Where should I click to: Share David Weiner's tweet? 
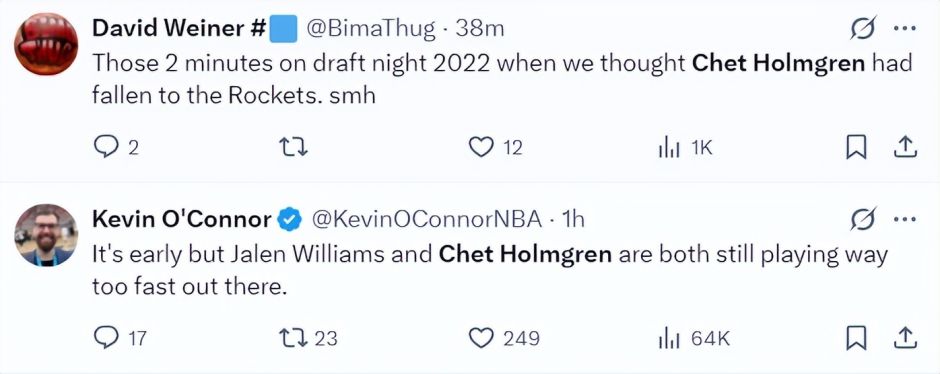[905, 148]
